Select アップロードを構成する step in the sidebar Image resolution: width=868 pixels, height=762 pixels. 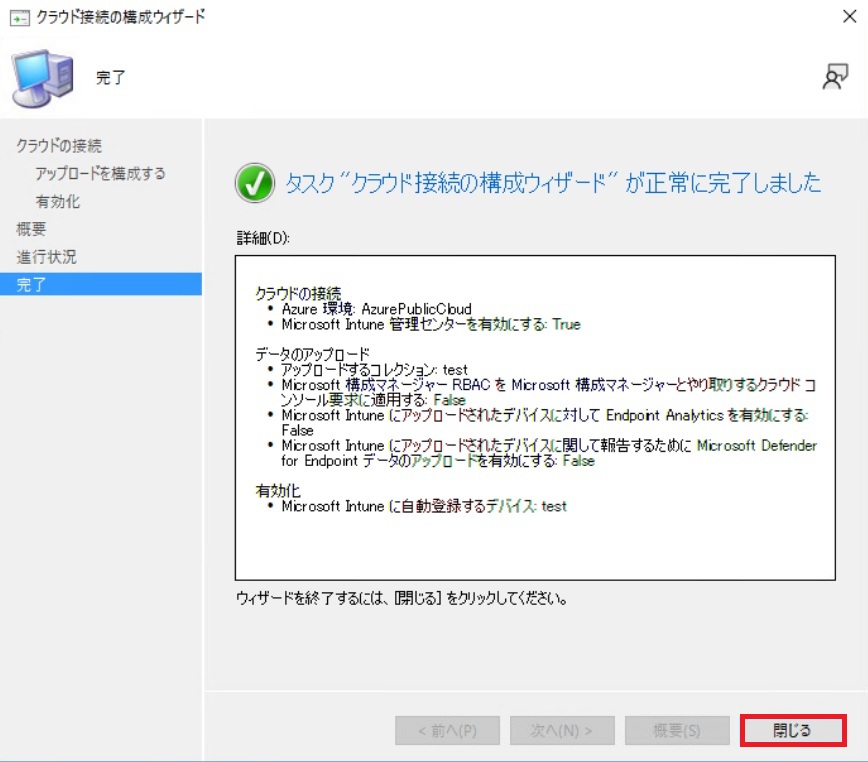[x=100, y=173]
